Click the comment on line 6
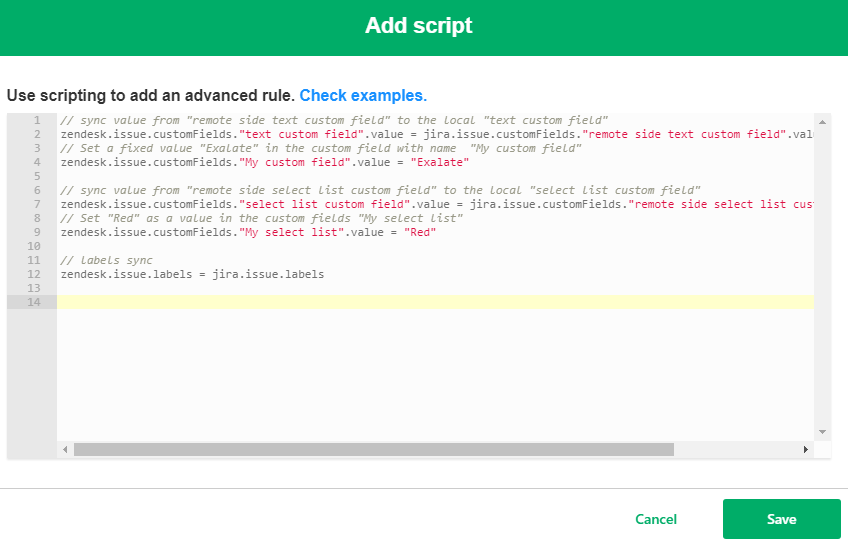848x544 pixels. 380,190
